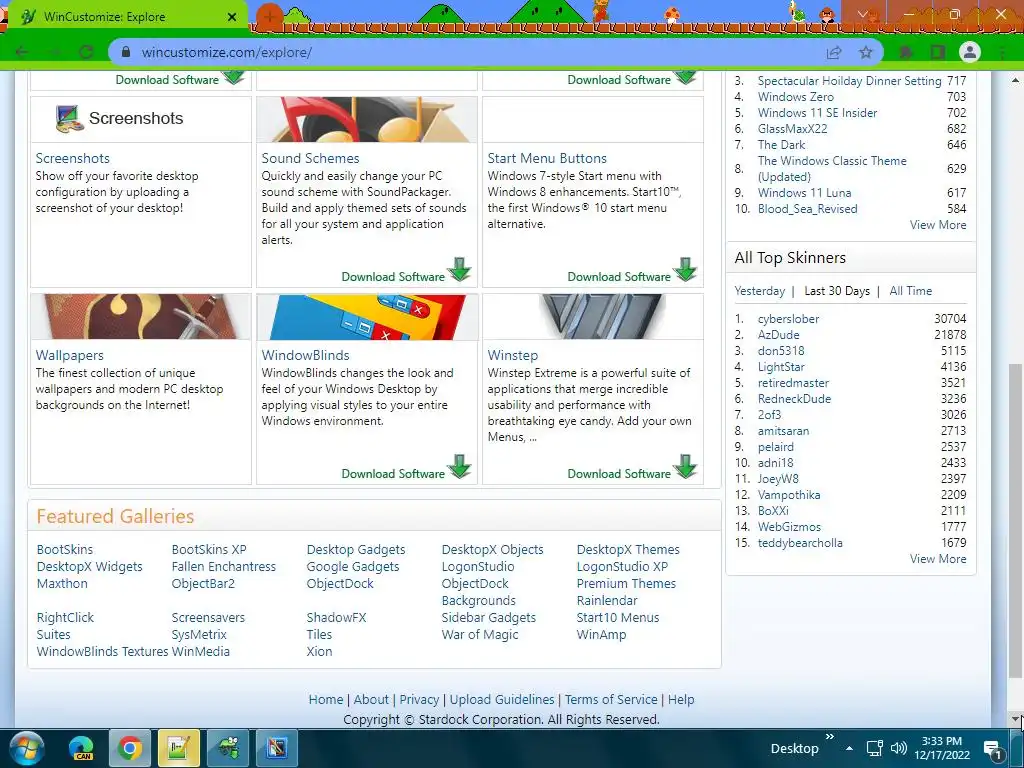Reload the WinCustomize page

coord(86,52)
